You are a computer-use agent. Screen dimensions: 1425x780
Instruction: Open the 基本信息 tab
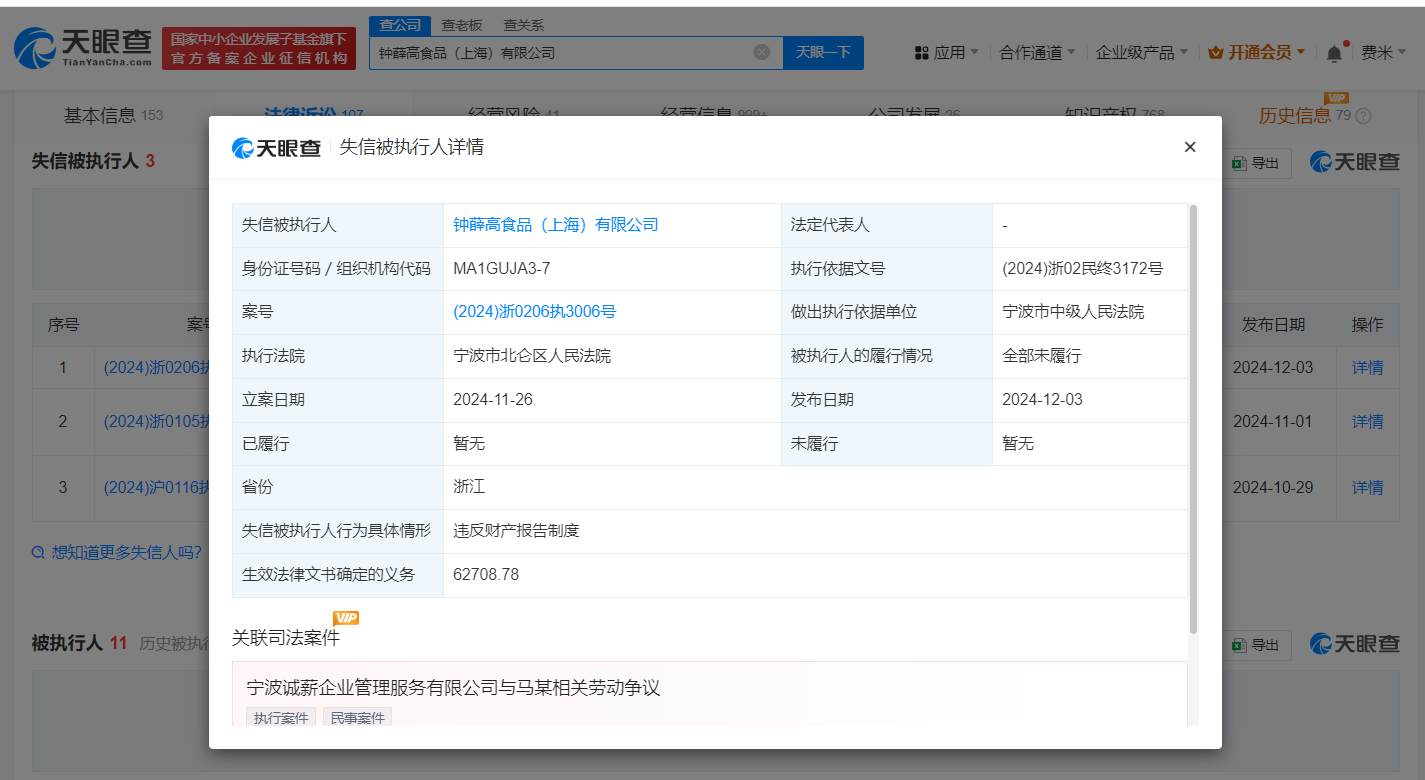(x=100, y=115)
